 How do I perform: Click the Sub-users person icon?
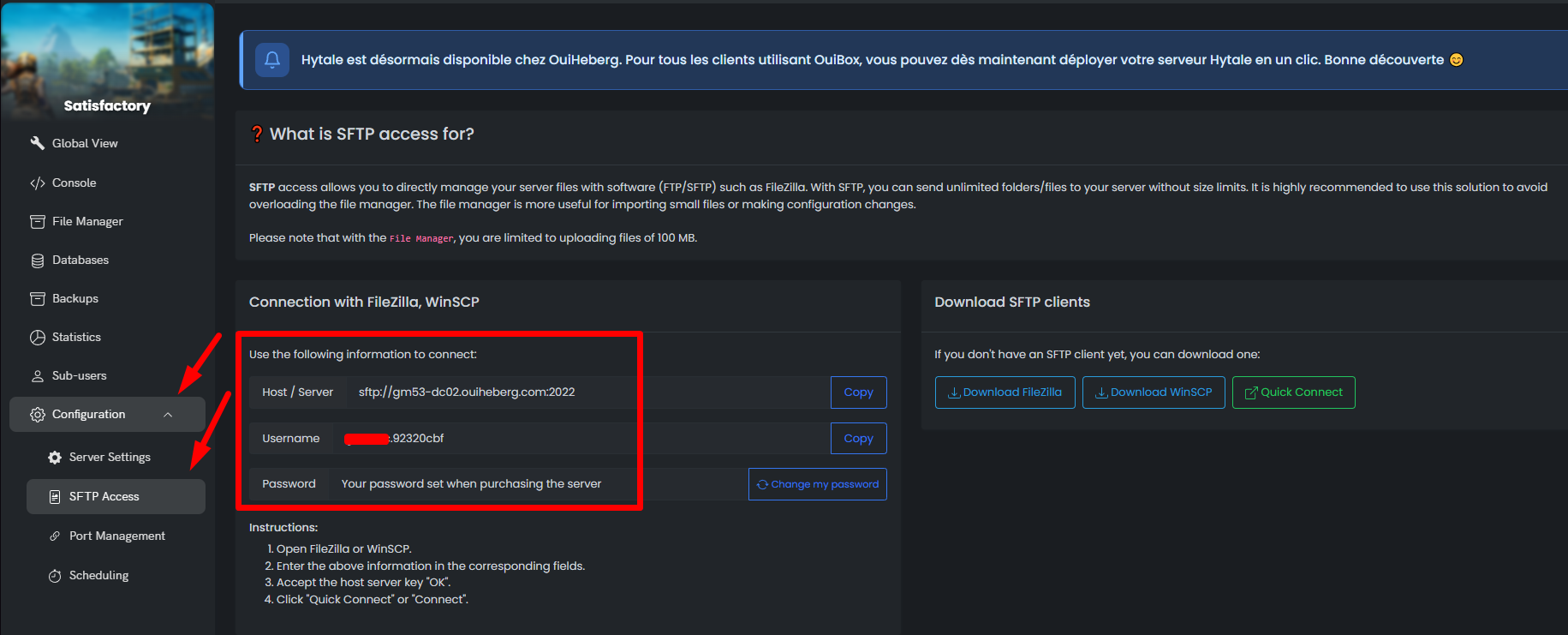point(38,376)
